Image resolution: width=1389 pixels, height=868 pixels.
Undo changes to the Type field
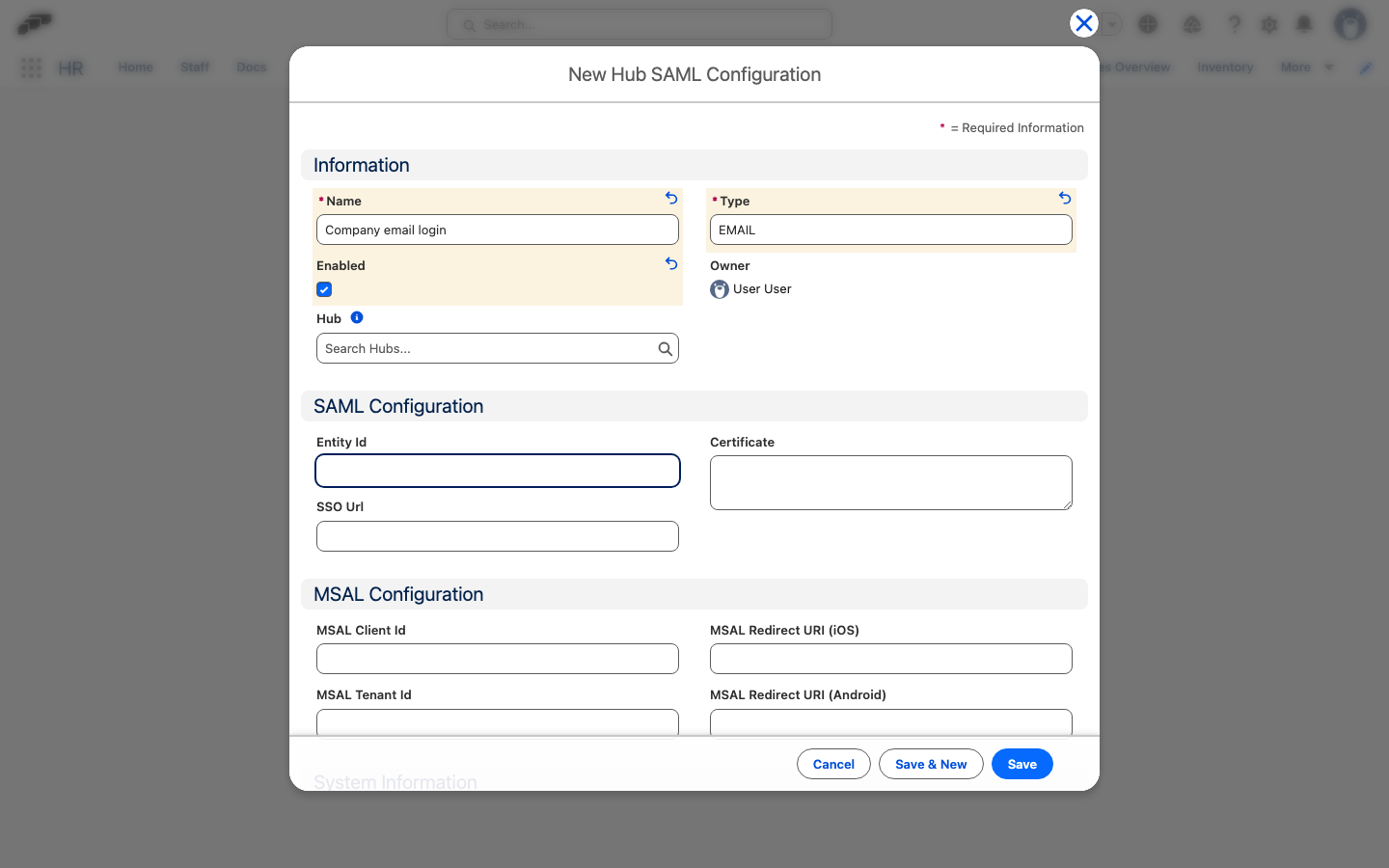coord(1065,199)
